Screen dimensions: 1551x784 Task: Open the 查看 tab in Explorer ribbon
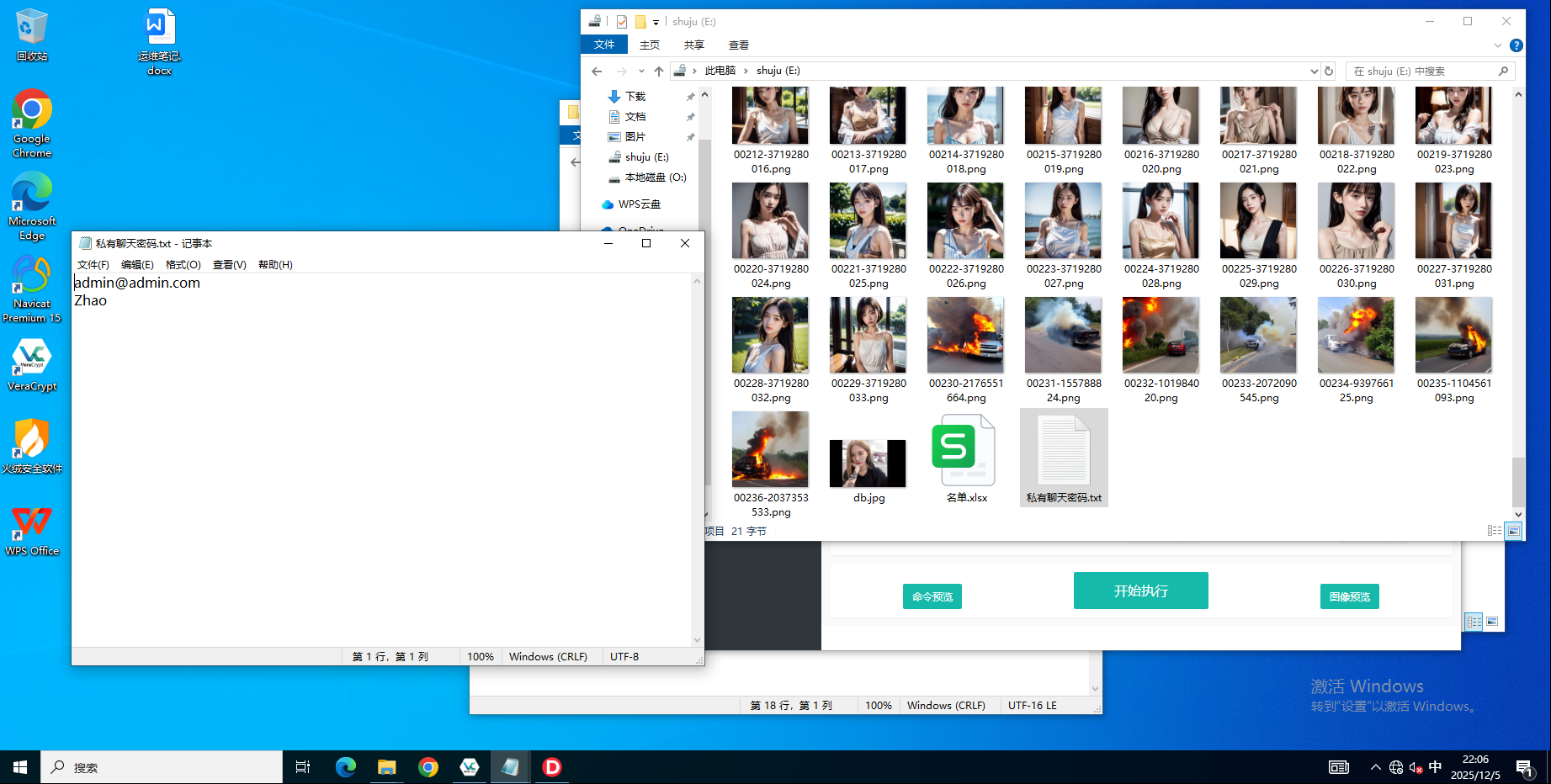tap(739, 45)
